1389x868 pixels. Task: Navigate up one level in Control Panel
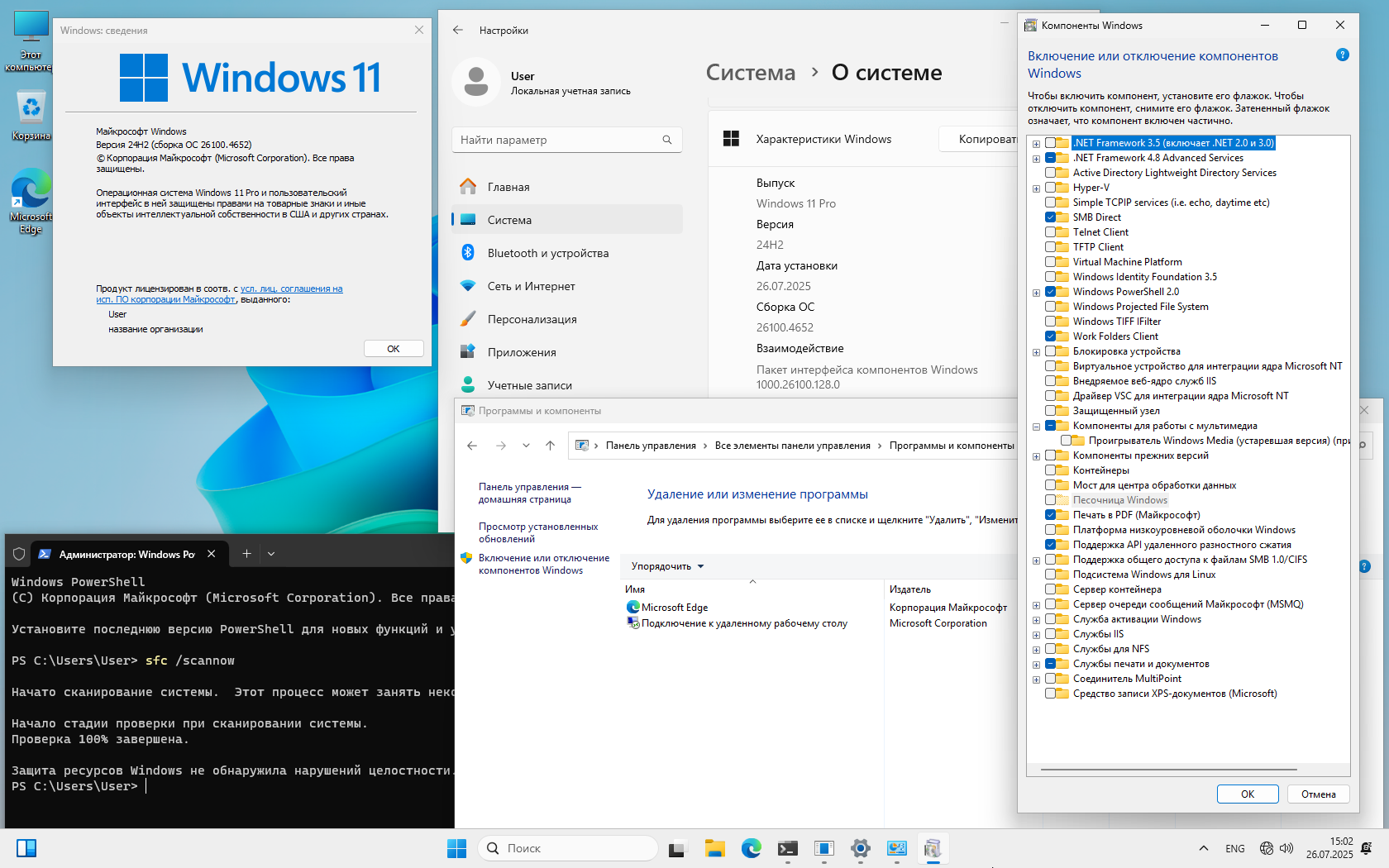coord(550,446)
